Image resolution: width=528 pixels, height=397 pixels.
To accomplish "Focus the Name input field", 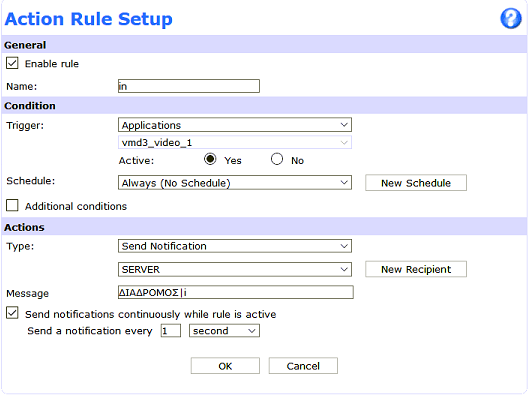I will click(189, 86).
